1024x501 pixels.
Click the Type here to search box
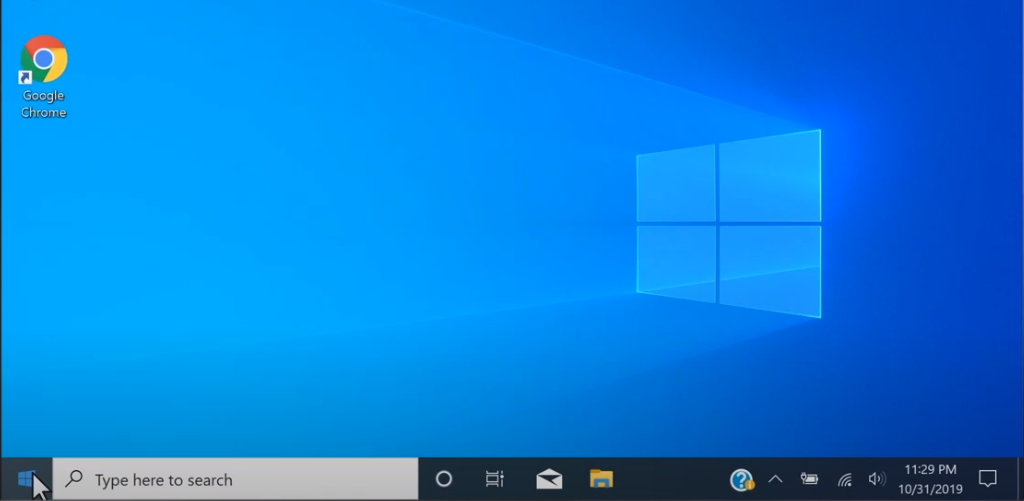click(235, 479)
